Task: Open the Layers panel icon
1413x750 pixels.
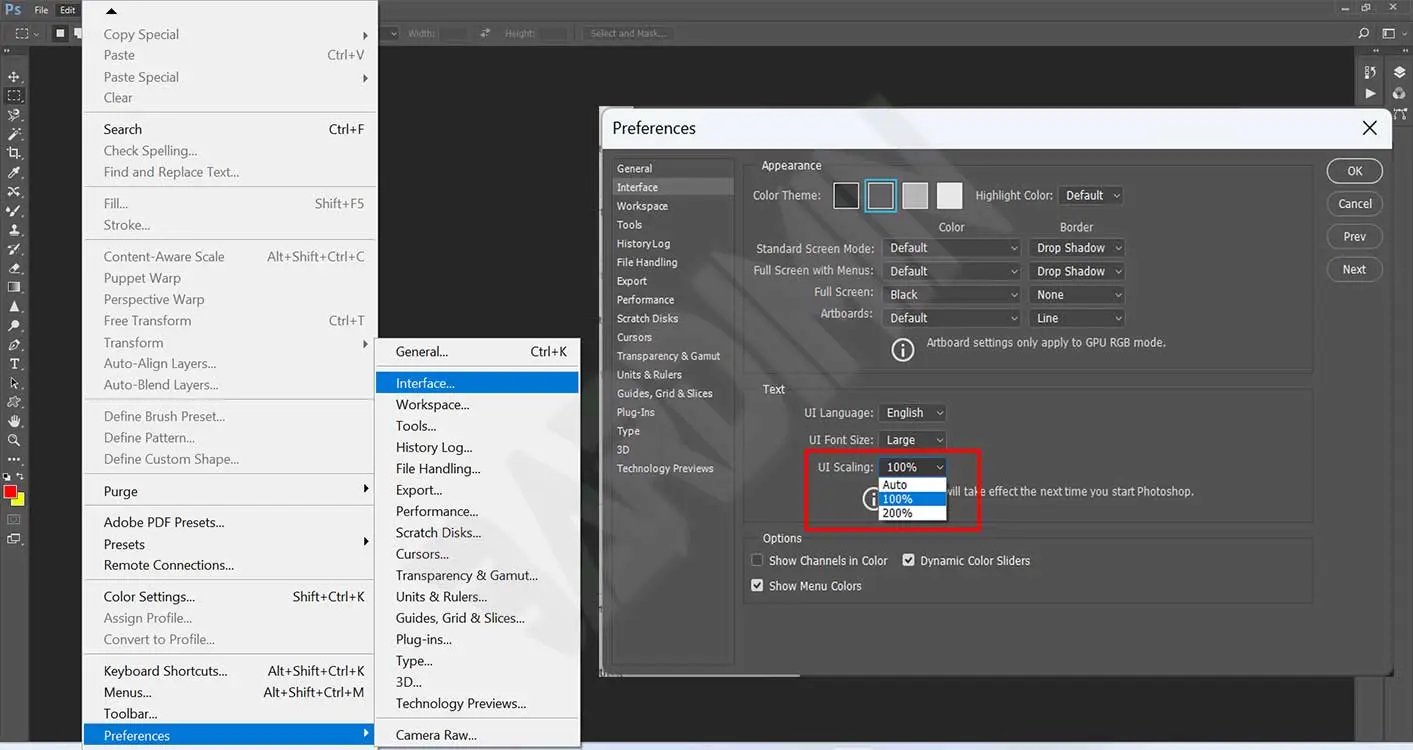Action: pyautogui.click(x=1399, y=73)
